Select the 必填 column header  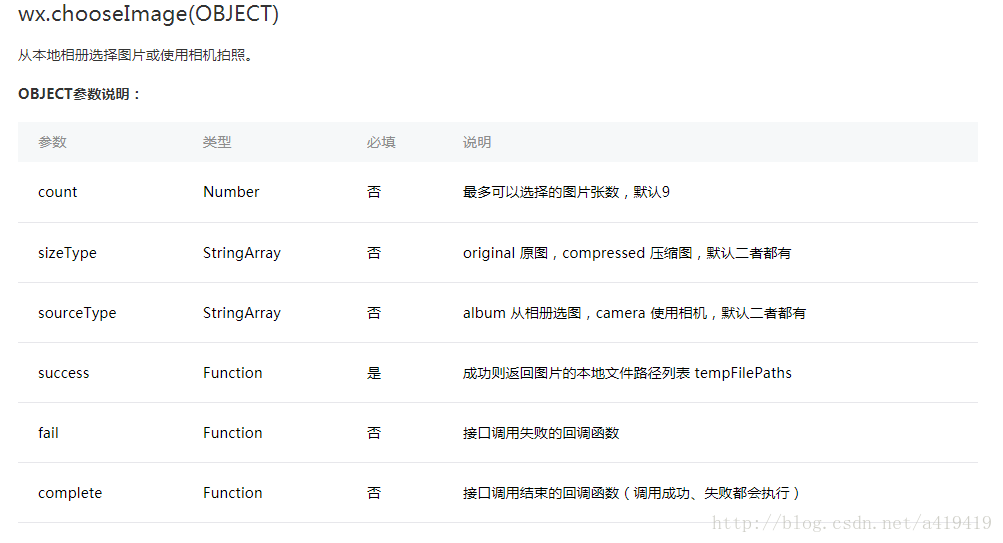coord(381,142)
